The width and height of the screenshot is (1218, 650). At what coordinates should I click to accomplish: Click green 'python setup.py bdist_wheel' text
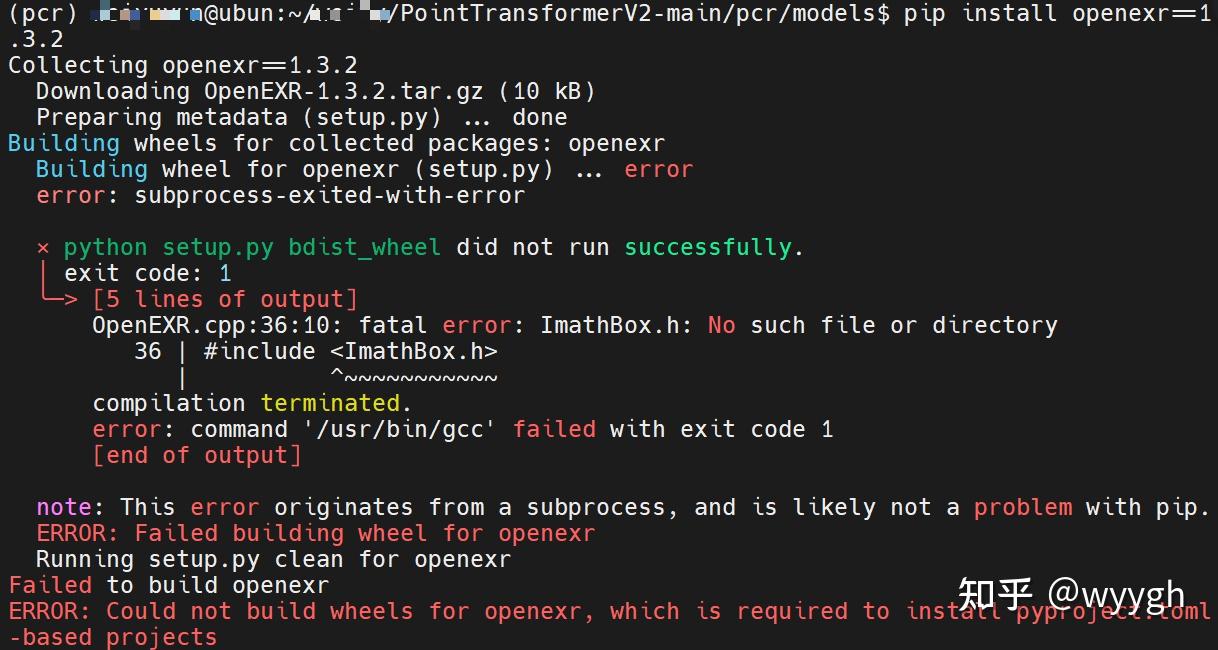252,247
